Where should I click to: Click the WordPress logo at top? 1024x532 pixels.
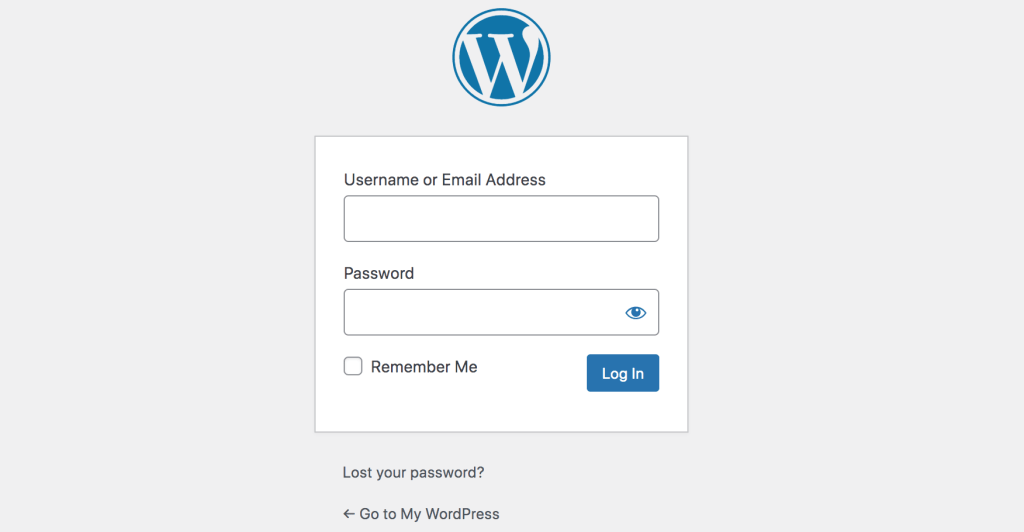(502, 57)
